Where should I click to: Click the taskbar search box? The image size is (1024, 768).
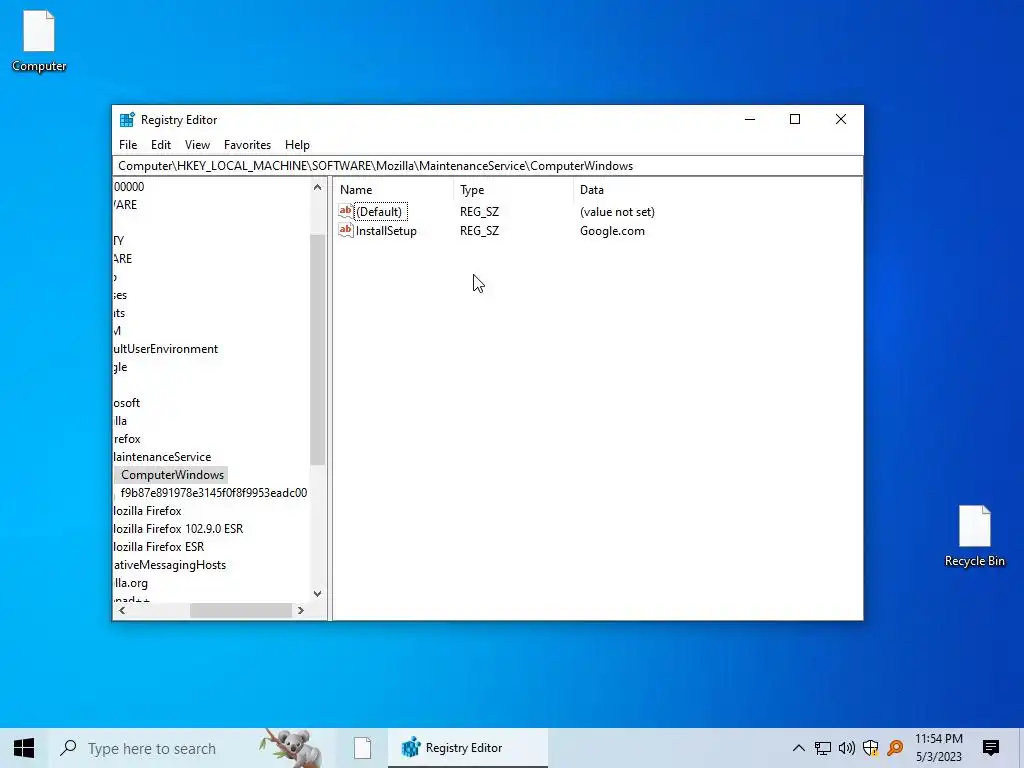point(191,748)
